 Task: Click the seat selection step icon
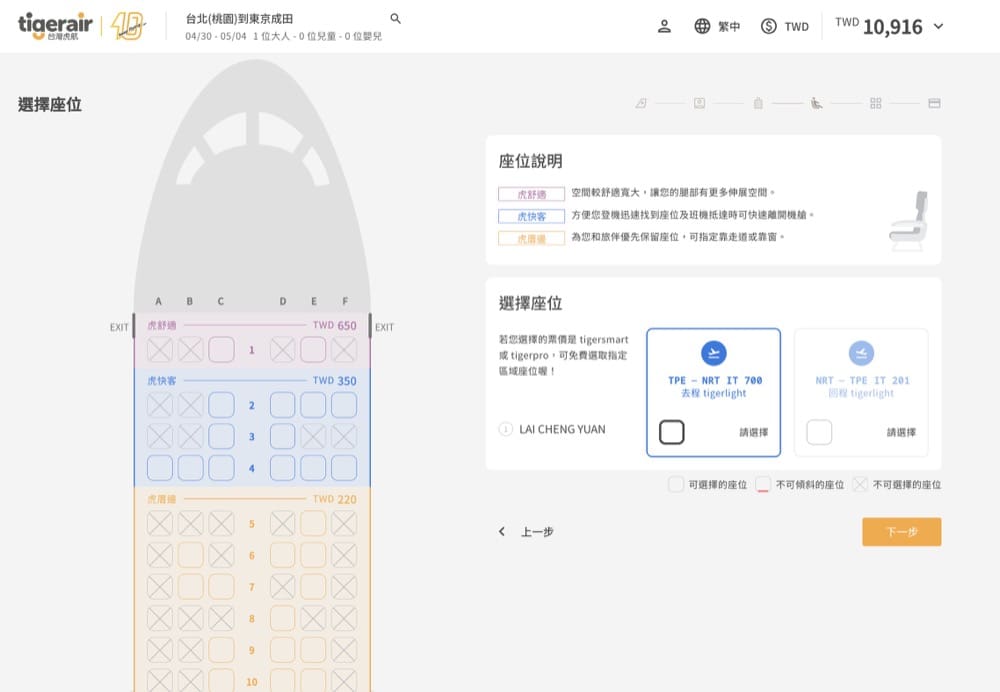point(816,103)
